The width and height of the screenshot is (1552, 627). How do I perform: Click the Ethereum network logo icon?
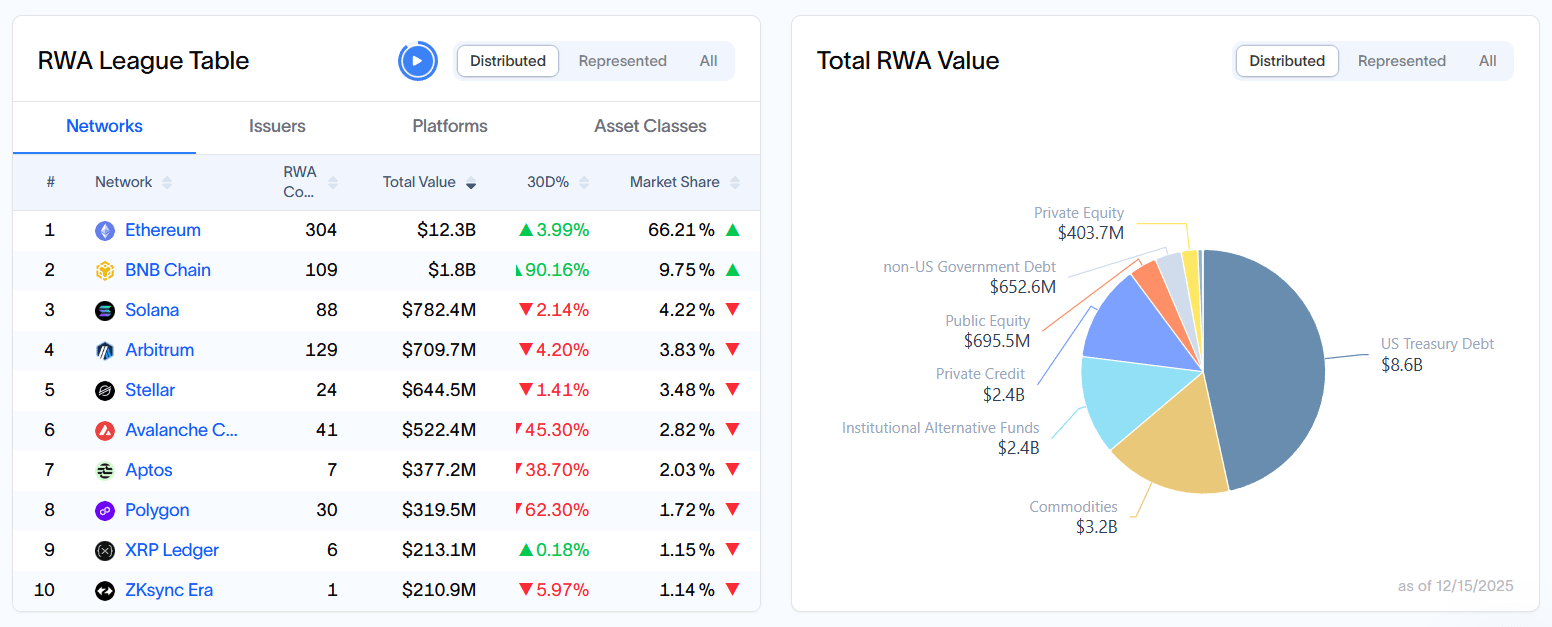point(105,231)
